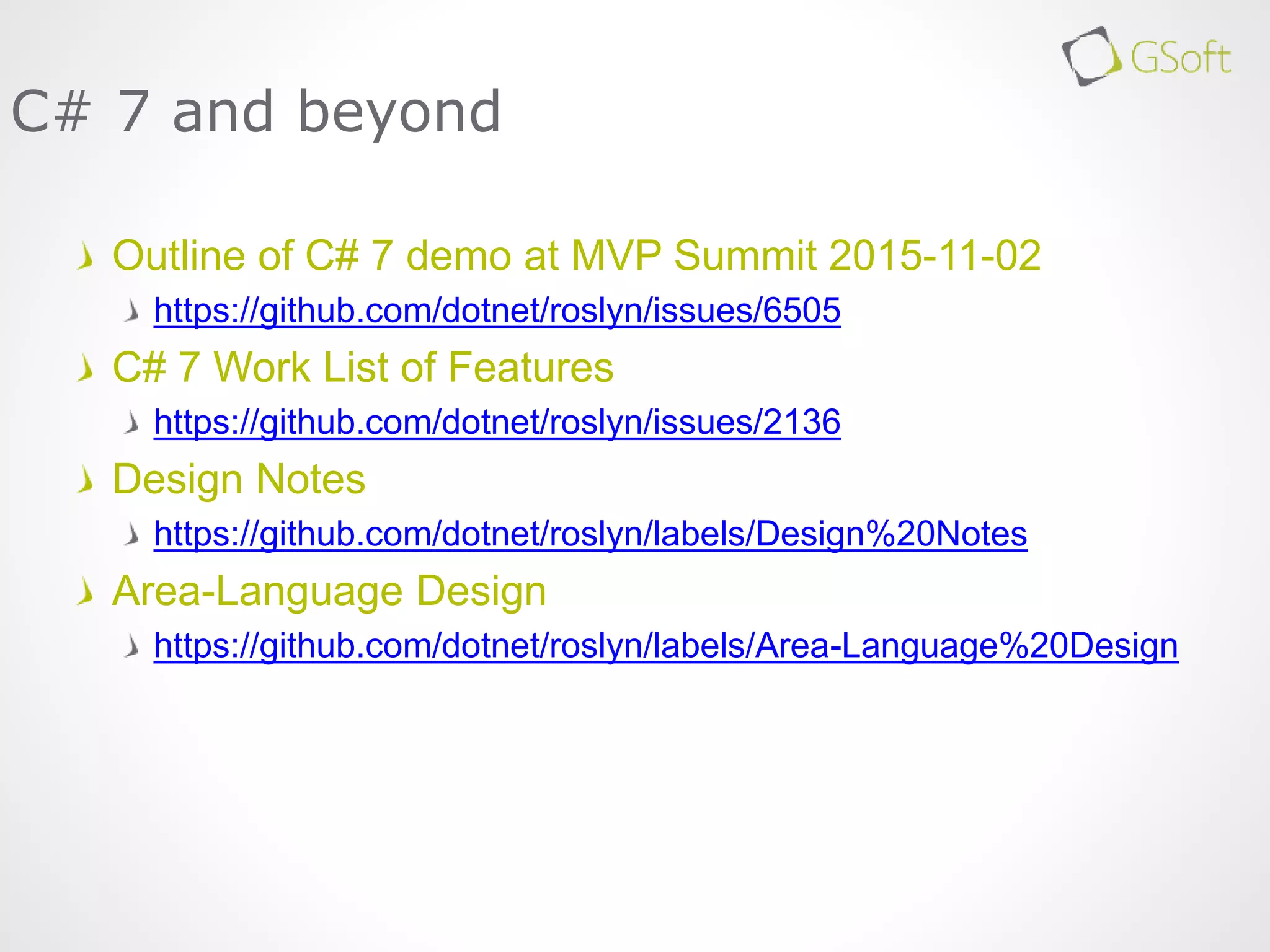Select 'C# 7 Work List of Features' text

(363, 367)
